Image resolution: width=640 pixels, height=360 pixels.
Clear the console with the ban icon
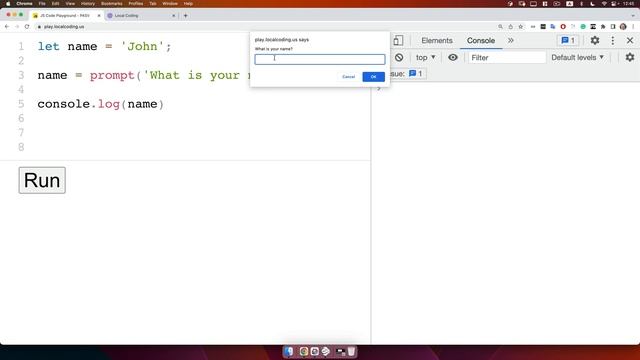[399, 58]
